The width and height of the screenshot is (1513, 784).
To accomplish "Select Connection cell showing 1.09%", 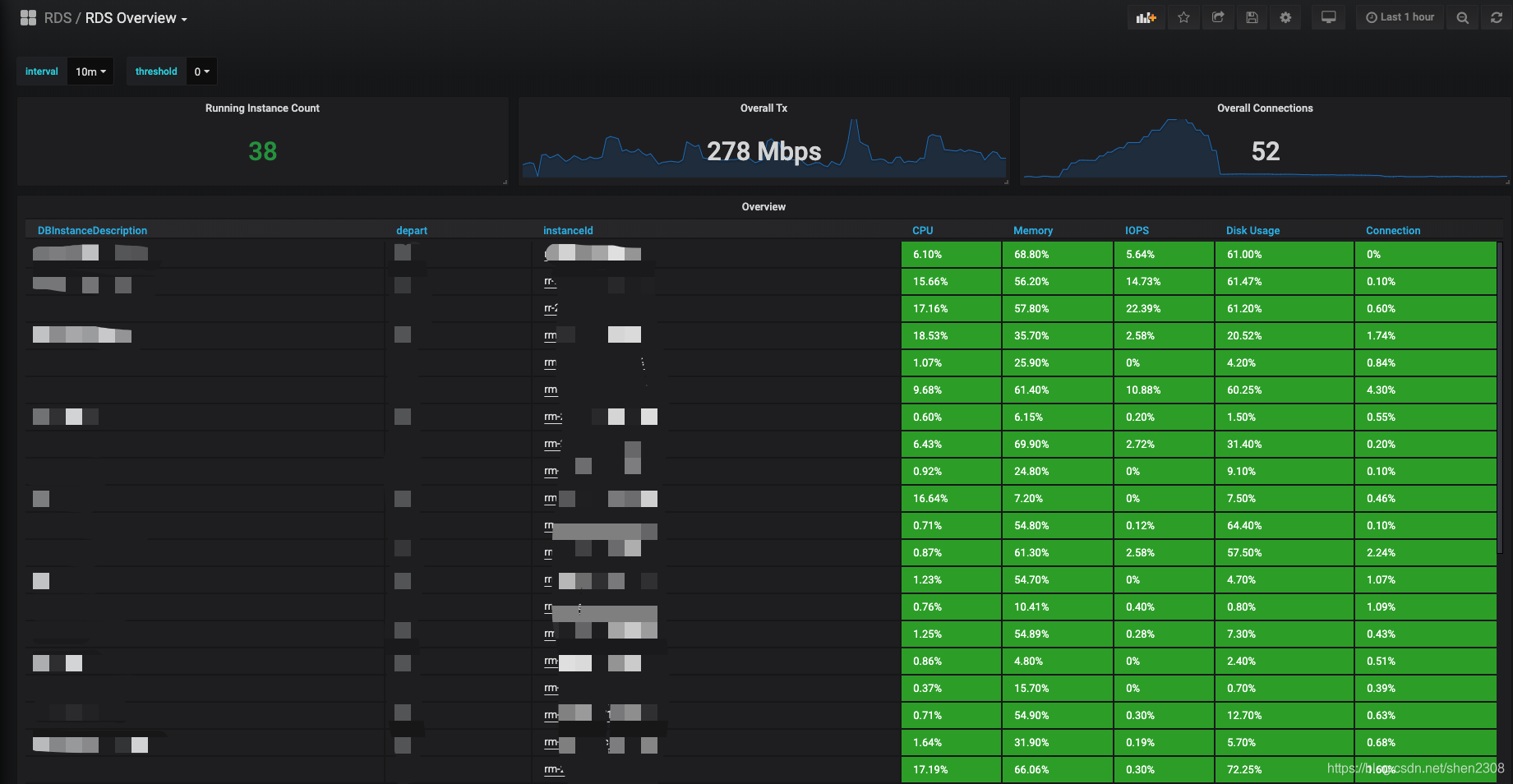I will pyautogui.click(x=1426, y=607).
